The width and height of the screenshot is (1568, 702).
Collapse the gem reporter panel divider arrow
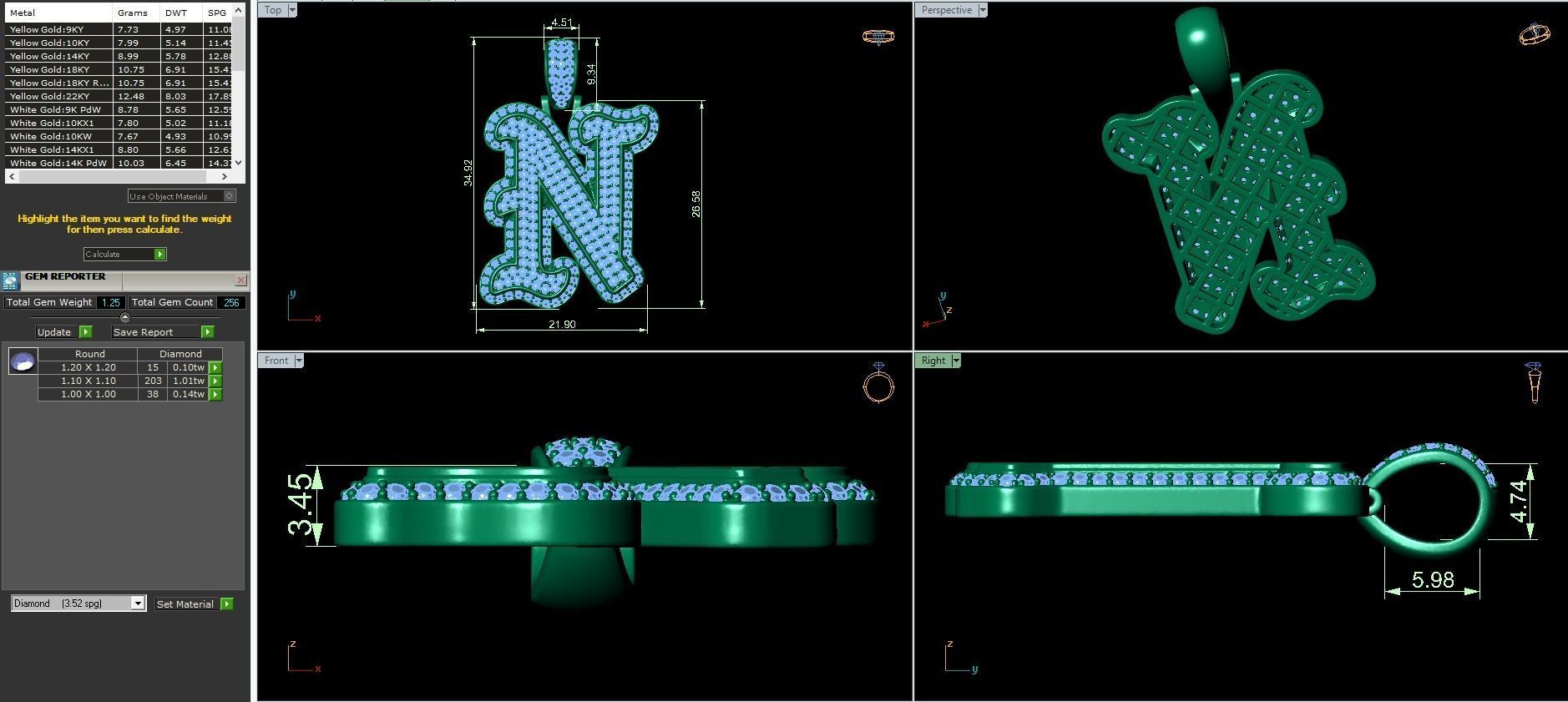coord(125,317)
